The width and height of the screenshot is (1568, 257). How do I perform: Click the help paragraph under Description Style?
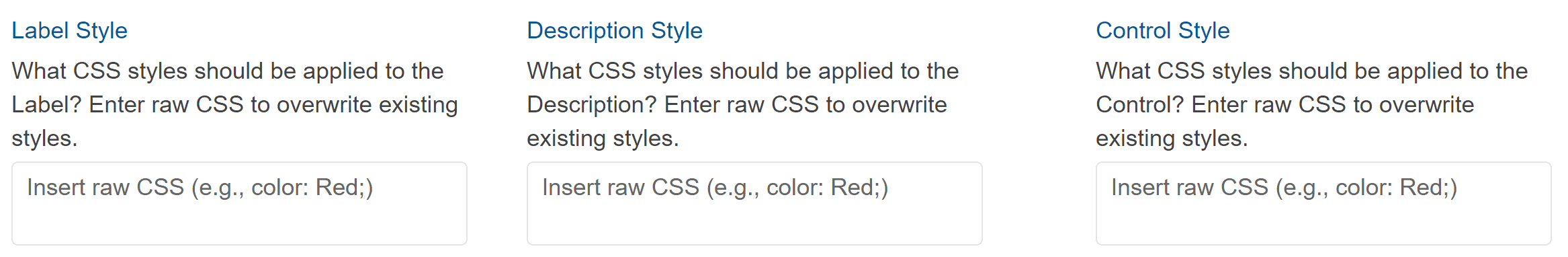click(x=743, y=104)
